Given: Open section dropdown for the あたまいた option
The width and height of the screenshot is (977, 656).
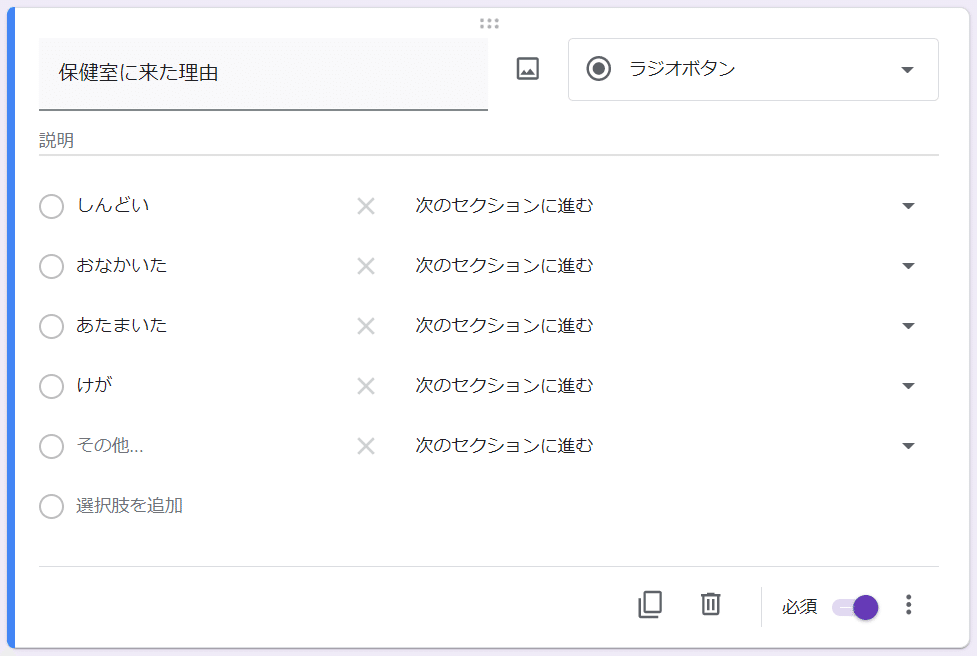Looking at the screenshot, I should pos(665,326).
